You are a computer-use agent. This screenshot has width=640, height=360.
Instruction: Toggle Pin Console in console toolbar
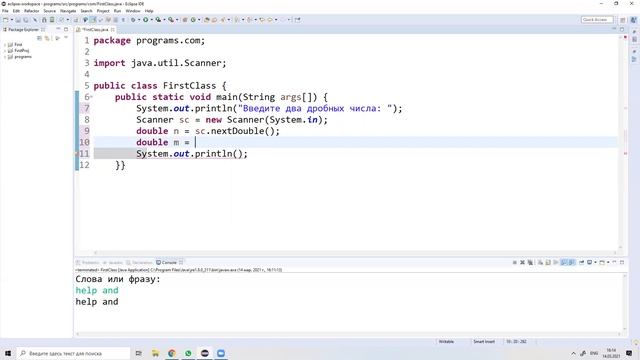[x=582, y=262]
